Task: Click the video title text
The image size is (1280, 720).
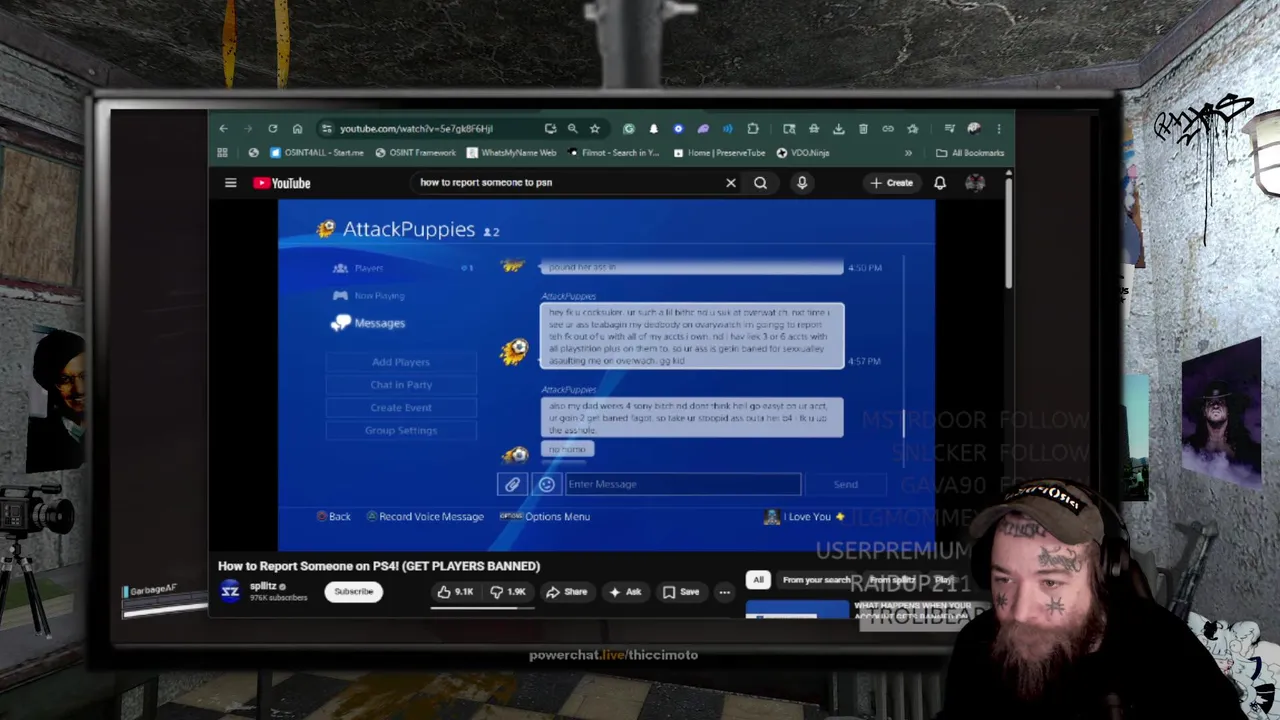Action: click(379, 566)
